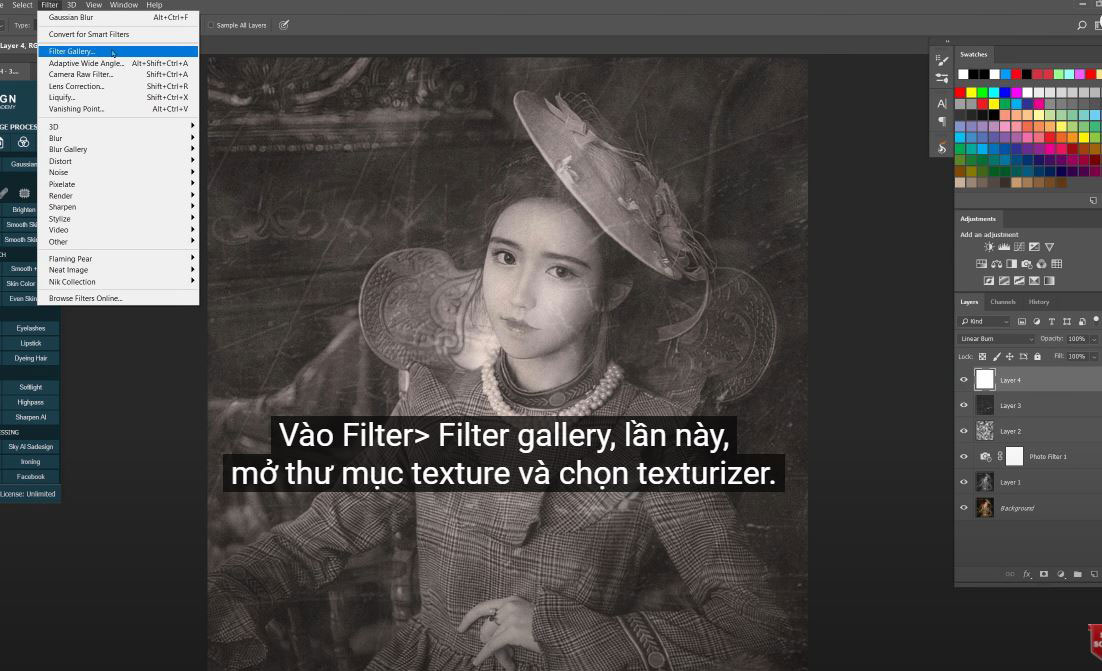
Task: Hide the Background layer visibility
Action: click(964, 507)
